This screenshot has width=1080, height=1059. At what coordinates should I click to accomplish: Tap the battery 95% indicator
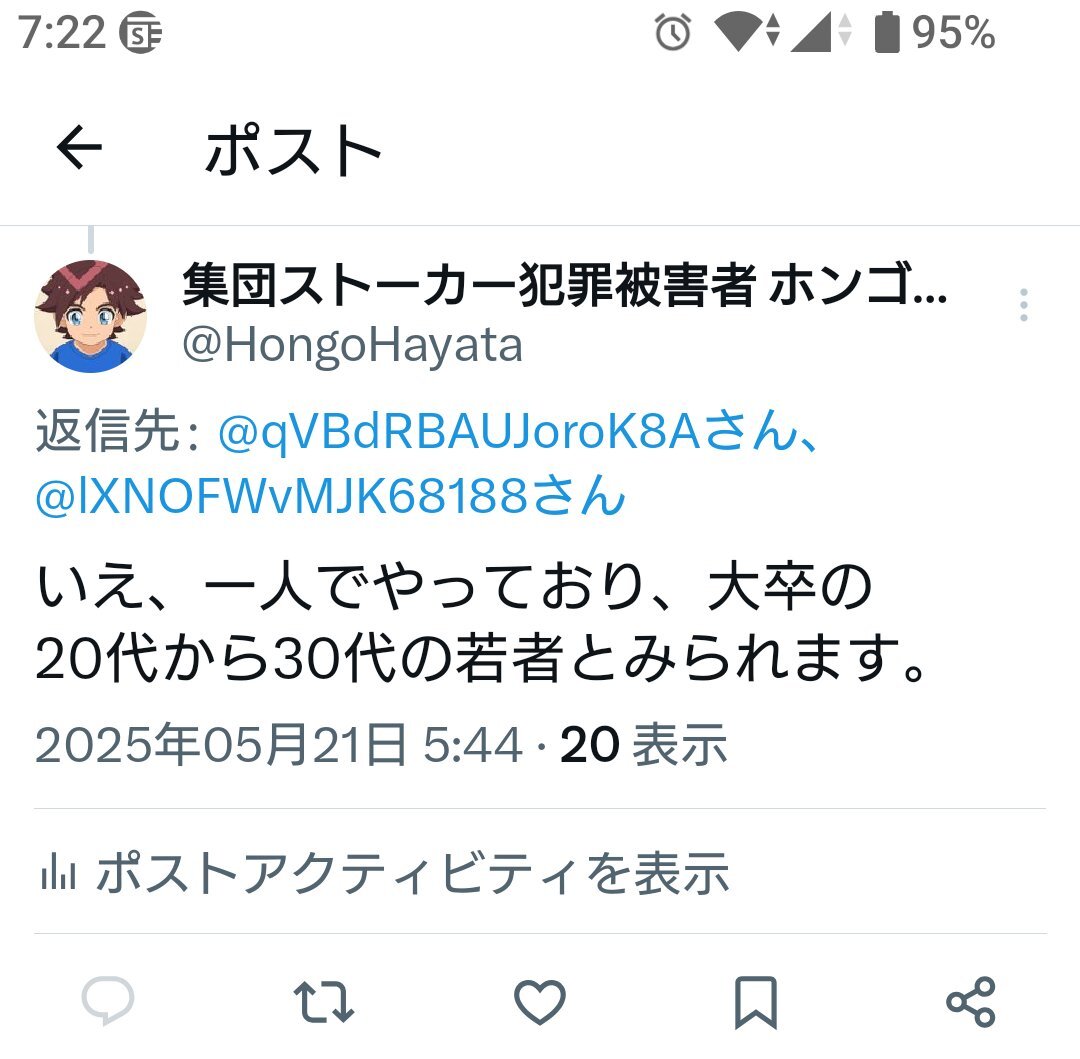tap(935, 32)
